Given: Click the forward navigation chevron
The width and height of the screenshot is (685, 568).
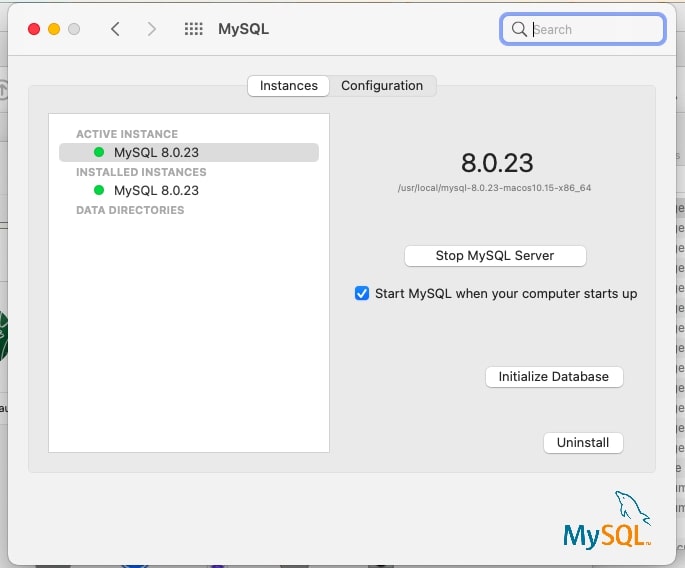Looking at the screenshot, I should click(151, 29).
